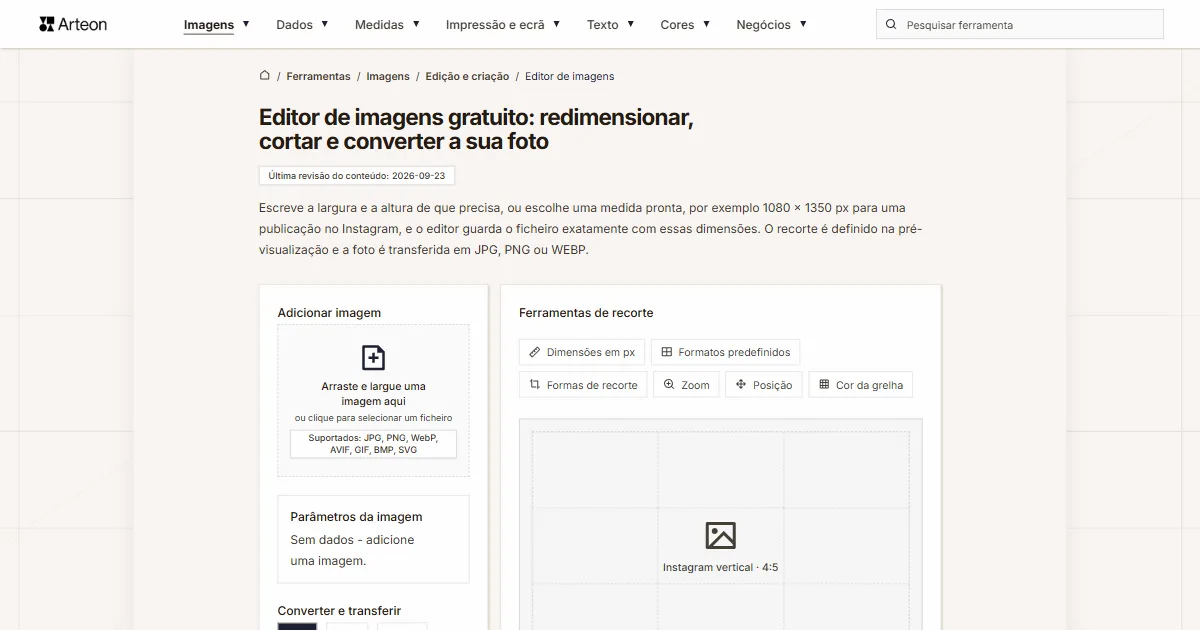Focus the Pesquisar ferramenta search field
Screen dimensions: 1200x630
(1020, 24)
